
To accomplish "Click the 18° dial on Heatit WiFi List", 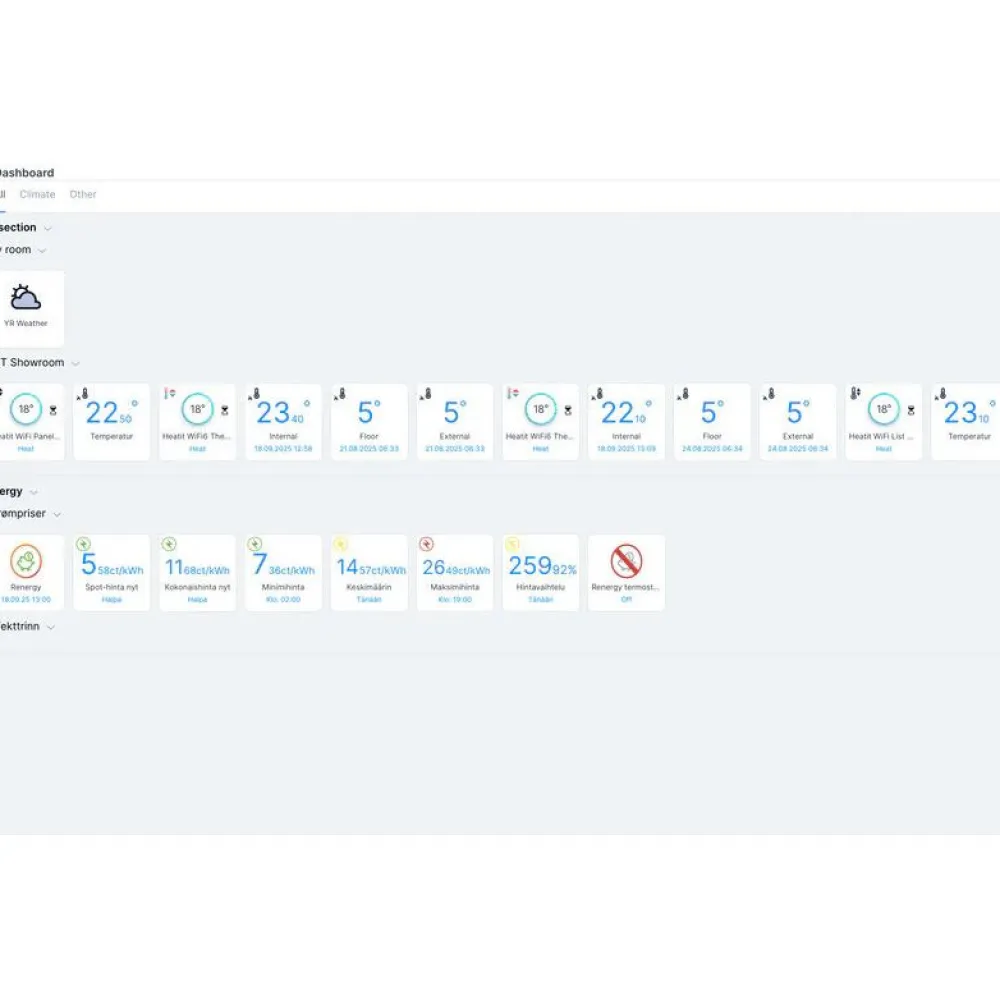I will tap(883, 409).
